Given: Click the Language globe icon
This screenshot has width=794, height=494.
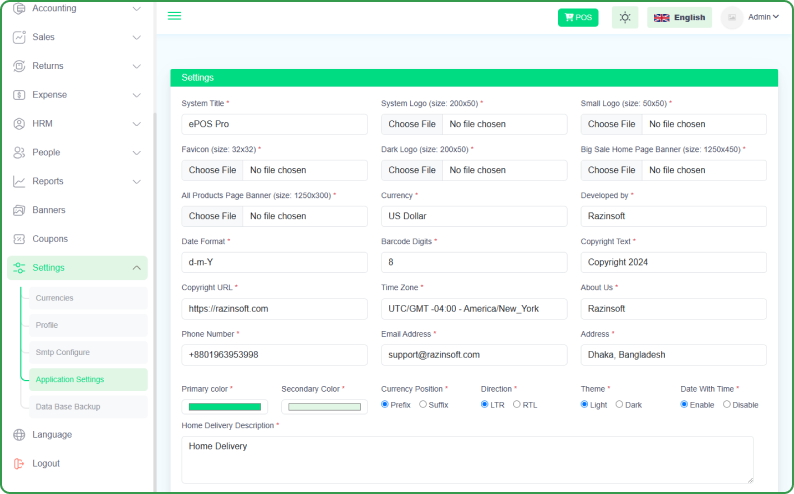Looking at the screenshot, I should coord(19,435).
